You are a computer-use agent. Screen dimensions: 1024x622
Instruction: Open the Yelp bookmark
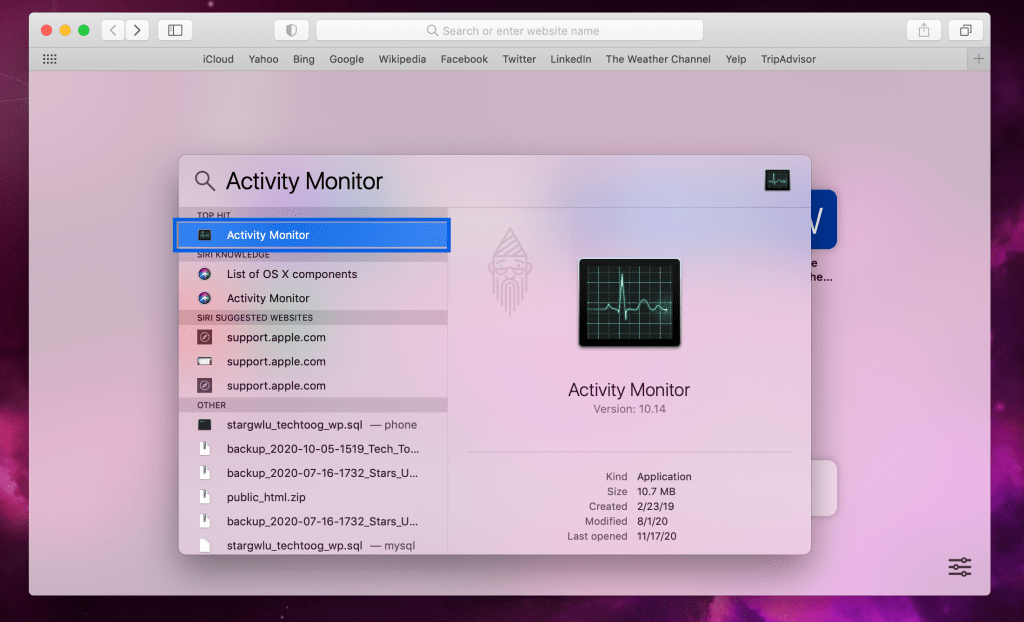[x=735, y=59]
